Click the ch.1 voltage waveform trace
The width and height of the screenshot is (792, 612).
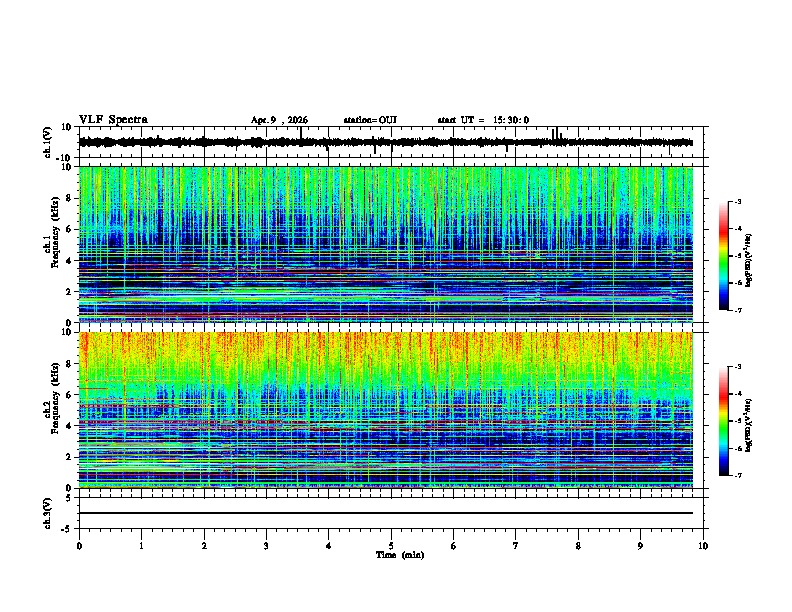point(386,142)
